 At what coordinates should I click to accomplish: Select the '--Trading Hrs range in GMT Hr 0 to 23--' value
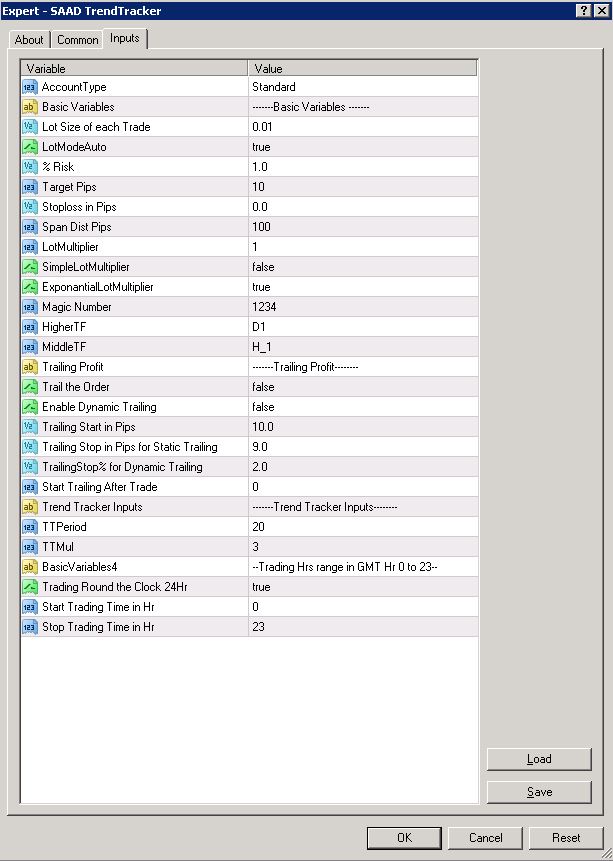pos(345,567)
